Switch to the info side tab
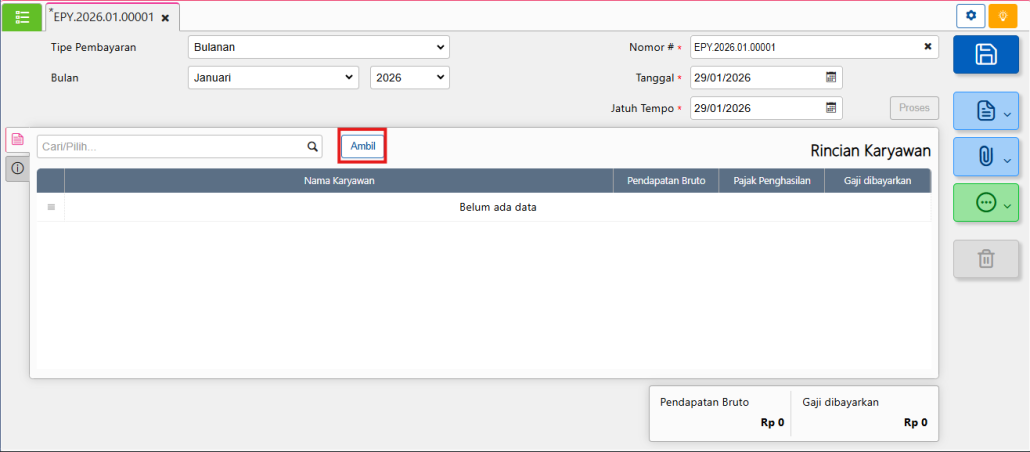This screenshot has width=1030, height=452. (17, 168)
